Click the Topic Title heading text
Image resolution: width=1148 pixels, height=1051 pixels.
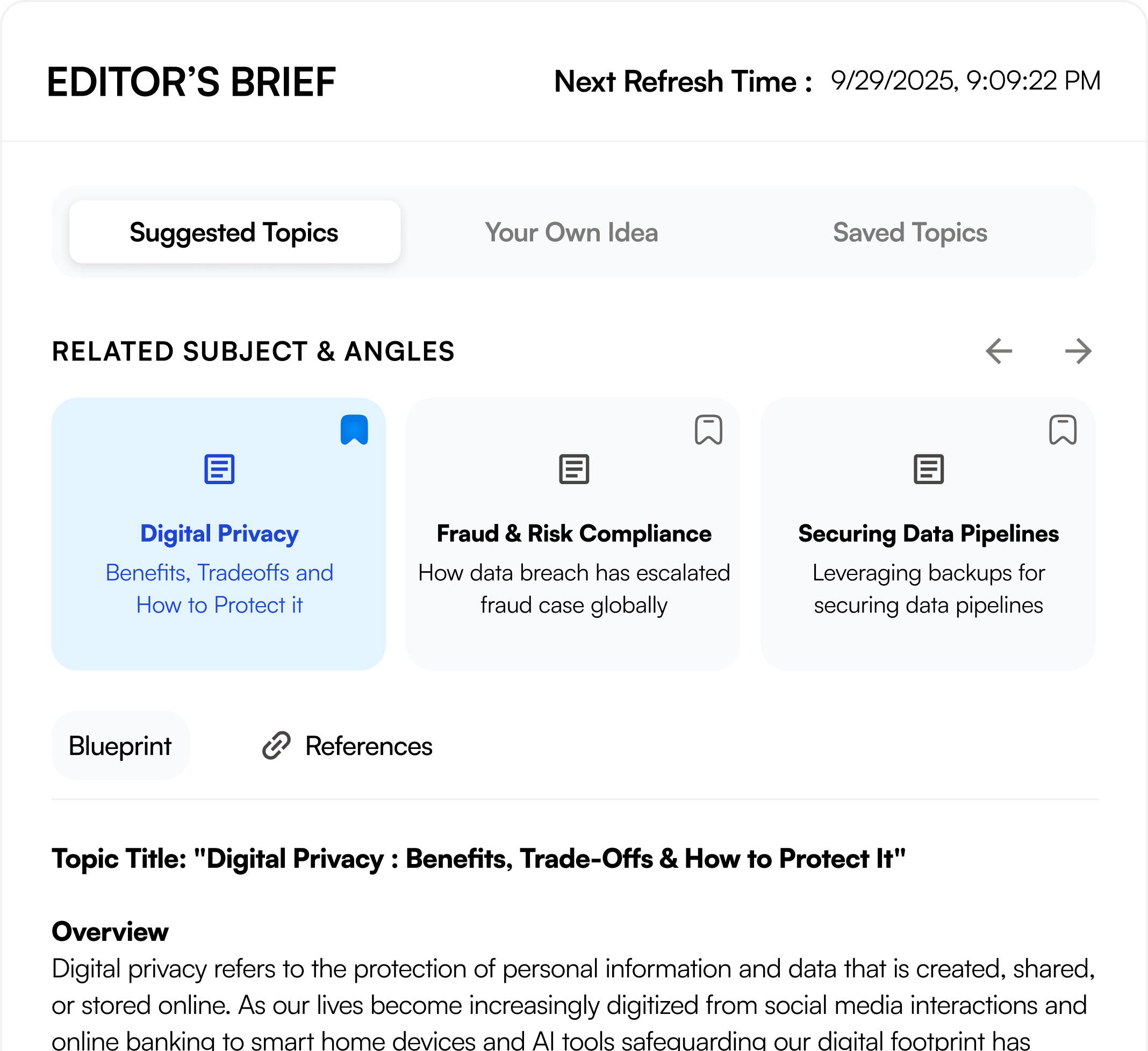coord(478,859)
